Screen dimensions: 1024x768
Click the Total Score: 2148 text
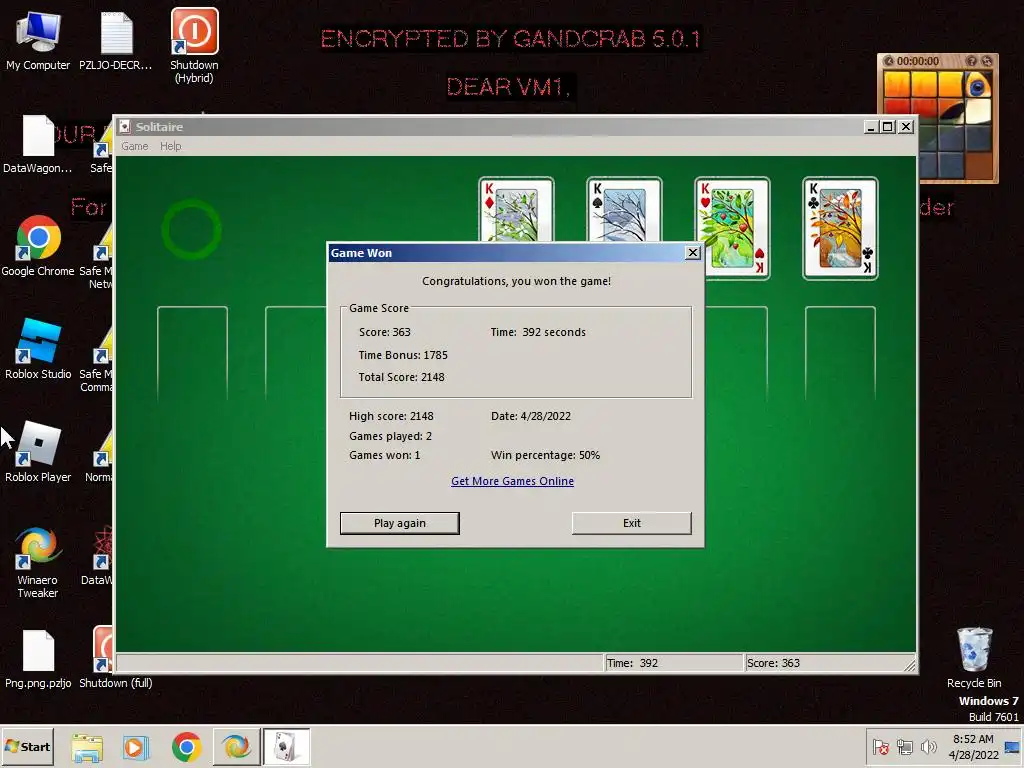click(402, 377)
